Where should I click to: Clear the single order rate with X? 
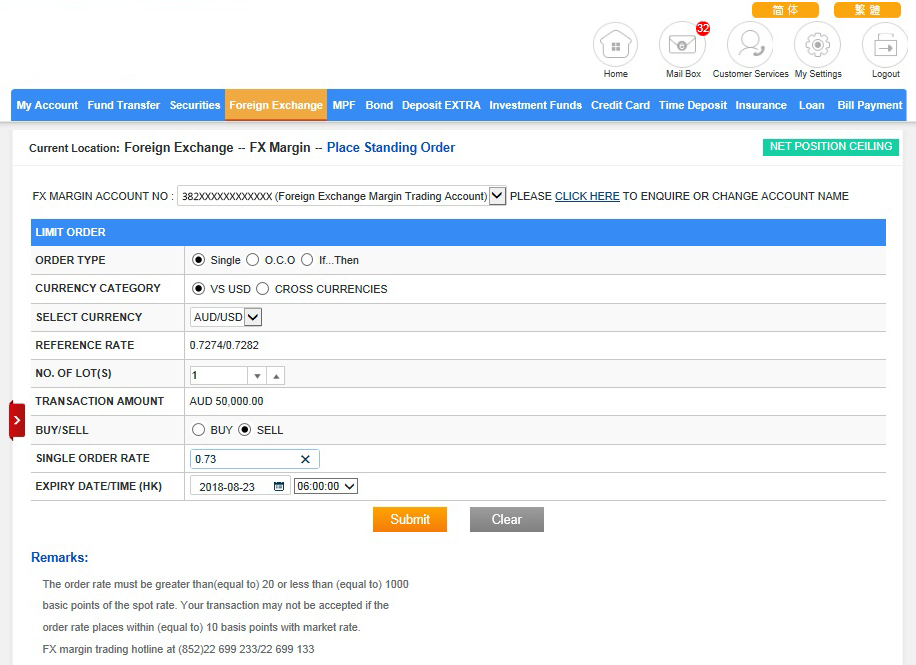tap(305, 459)
